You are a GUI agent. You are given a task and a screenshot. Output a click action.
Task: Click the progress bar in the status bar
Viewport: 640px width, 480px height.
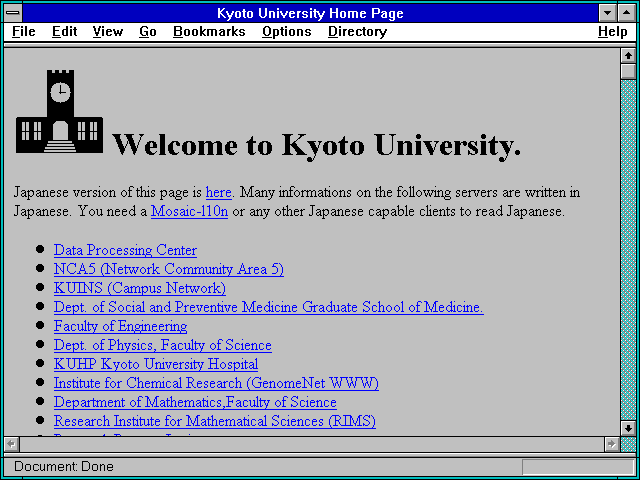coord(578,467)
